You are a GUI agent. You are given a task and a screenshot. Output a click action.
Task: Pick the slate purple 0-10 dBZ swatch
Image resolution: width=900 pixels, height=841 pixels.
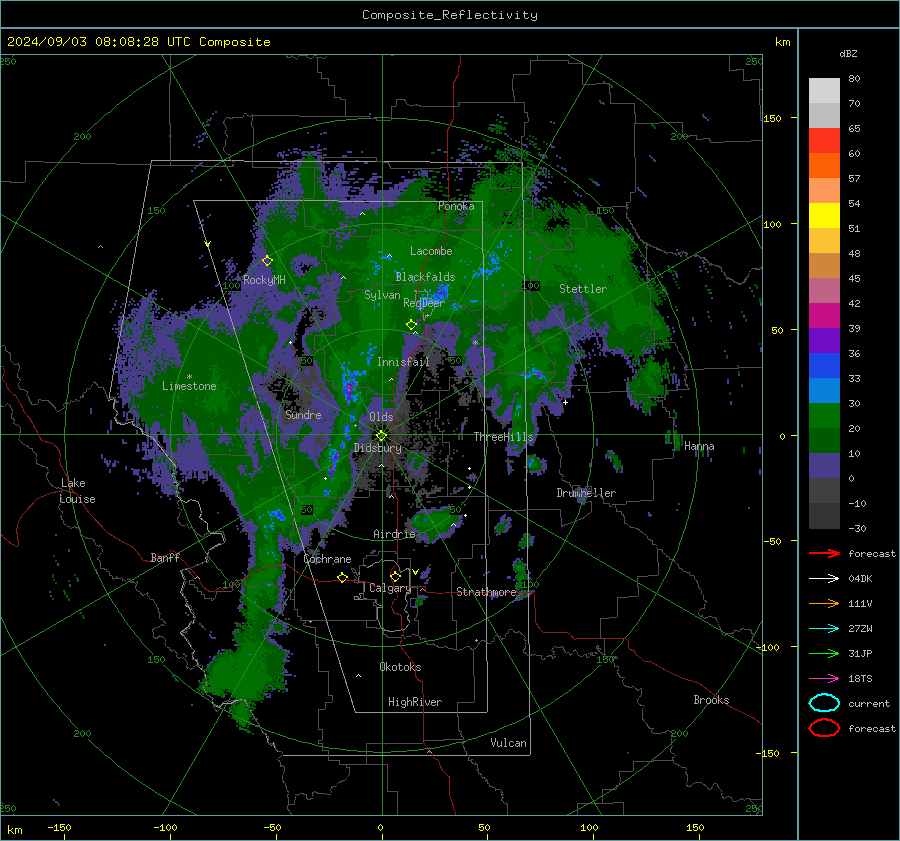coord(824,466)
